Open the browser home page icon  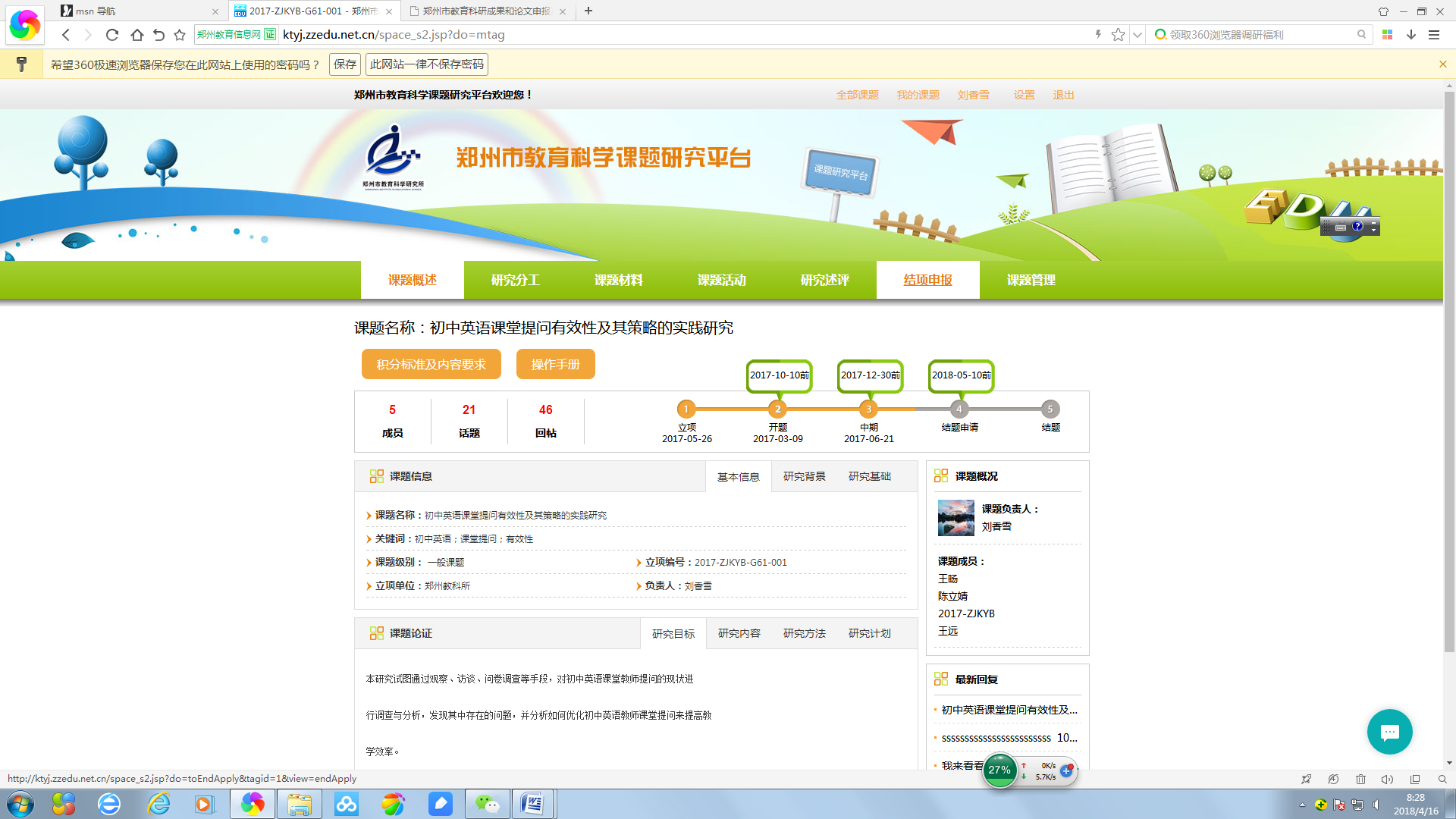[x=136, y=35]
